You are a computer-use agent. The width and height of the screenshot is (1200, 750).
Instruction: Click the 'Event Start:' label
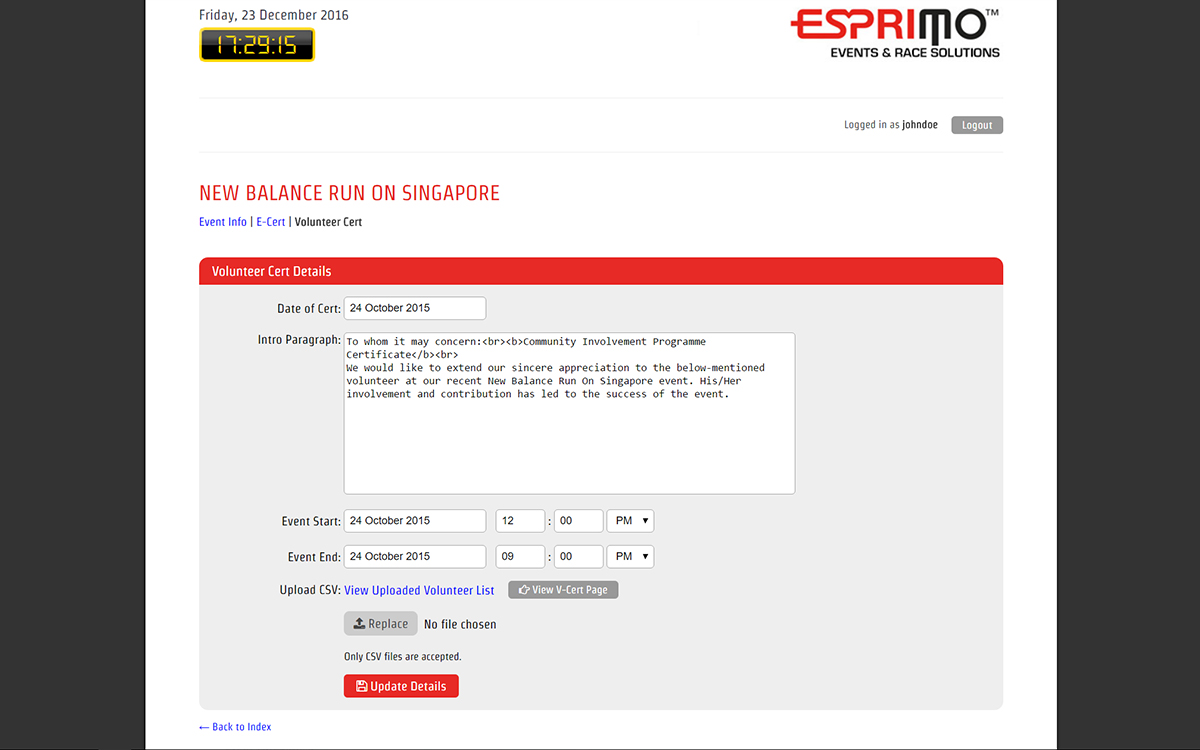[x=311, y=521]
